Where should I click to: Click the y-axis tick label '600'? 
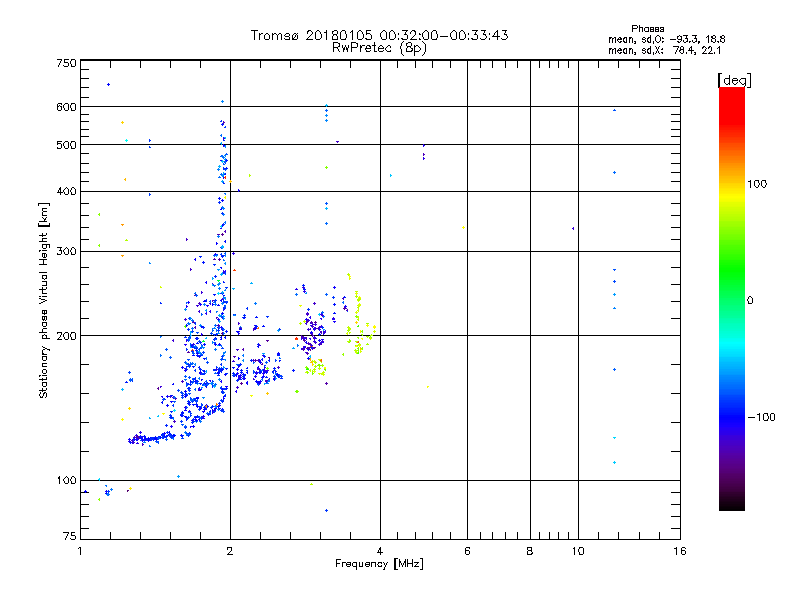click(x=66, y=107)
